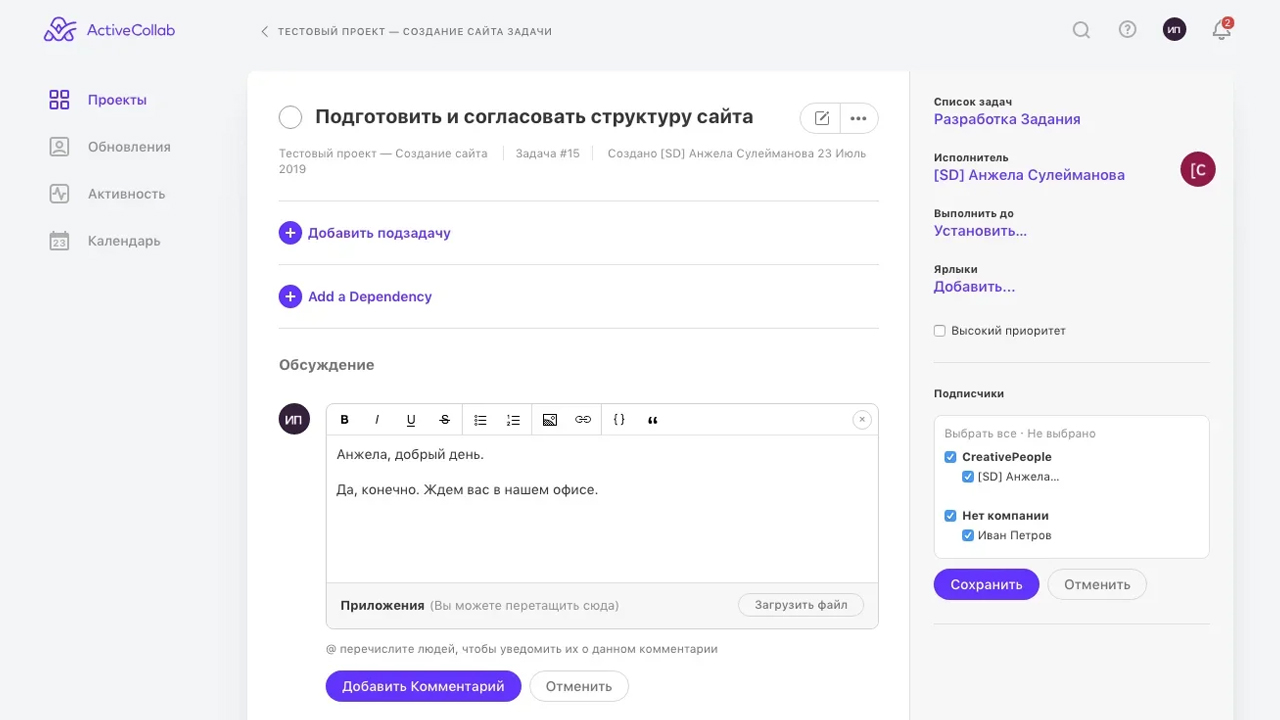Go to Календарь in the sidebar
1280x720 pixels.
click(123, 241)
